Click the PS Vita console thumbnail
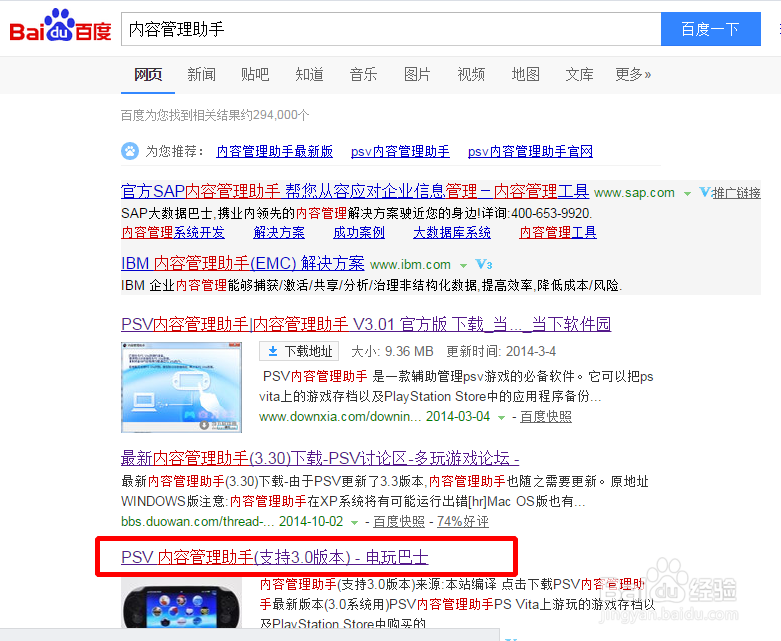Viewport: 781px width, 641px height. (x=181, y=604)
